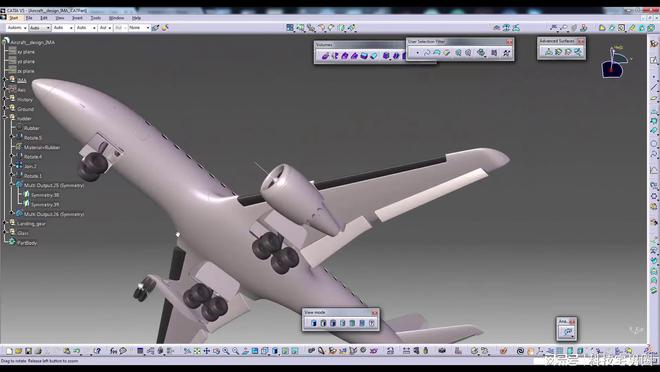Image resolution: width=660 pixels, height=372 pixels.
Task: Close the View mode floating toolbar
Action: pyautogui.click(x=374, y=313)
